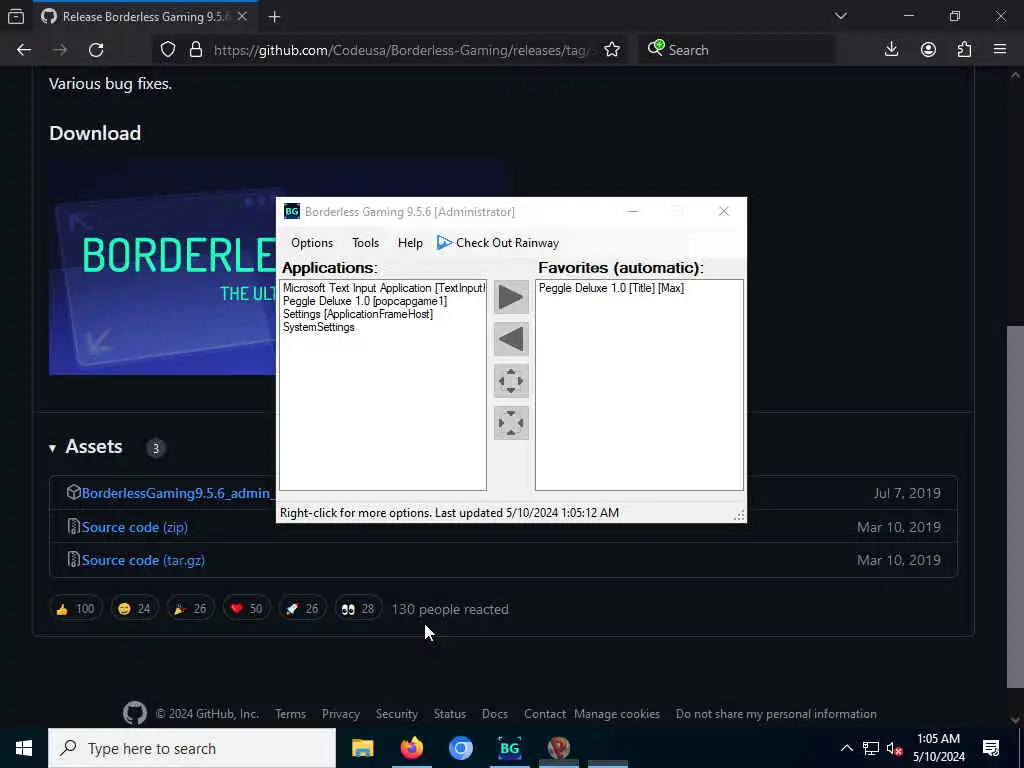Click the BG logo in Borderless Gaming title bar
Viewport: 1024px width, 768px height.
292,211
